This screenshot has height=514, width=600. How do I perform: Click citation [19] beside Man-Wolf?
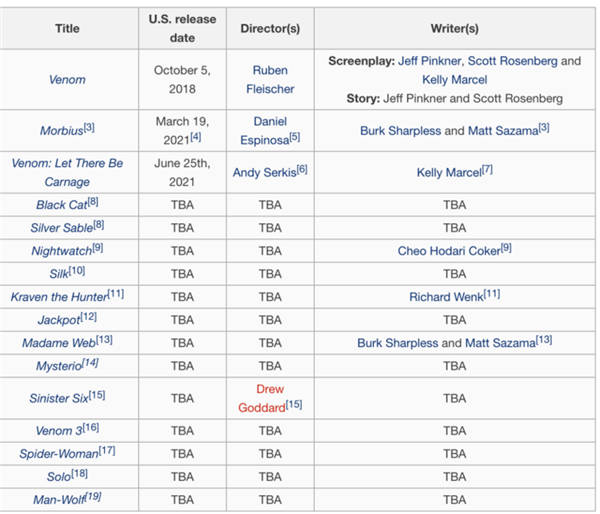93,496
